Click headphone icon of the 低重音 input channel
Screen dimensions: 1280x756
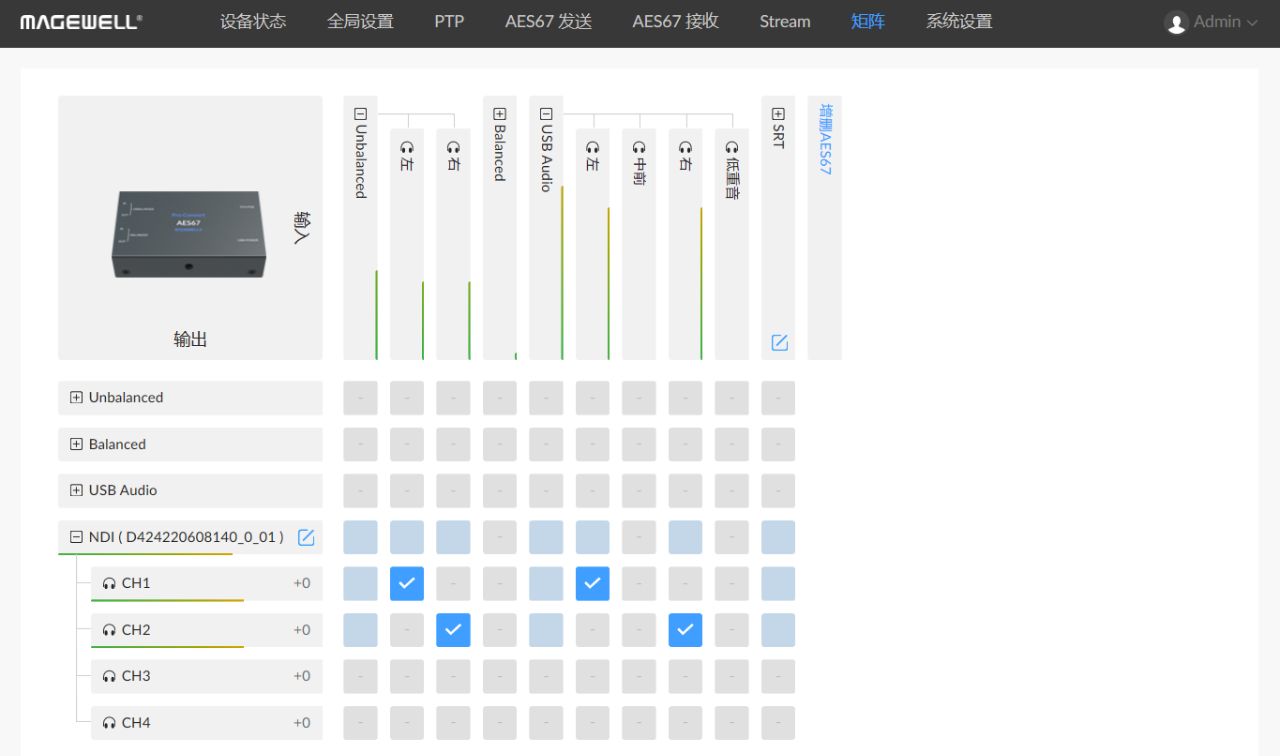(x=732, y=148)
